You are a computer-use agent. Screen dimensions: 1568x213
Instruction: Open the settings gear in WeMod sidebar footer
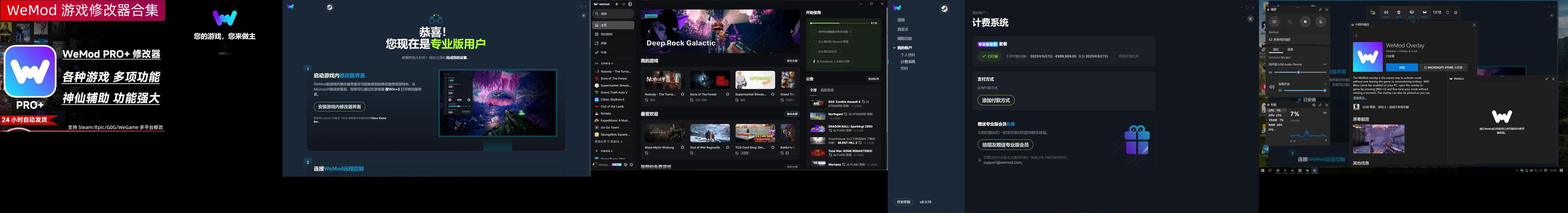[x=631, y=165]
